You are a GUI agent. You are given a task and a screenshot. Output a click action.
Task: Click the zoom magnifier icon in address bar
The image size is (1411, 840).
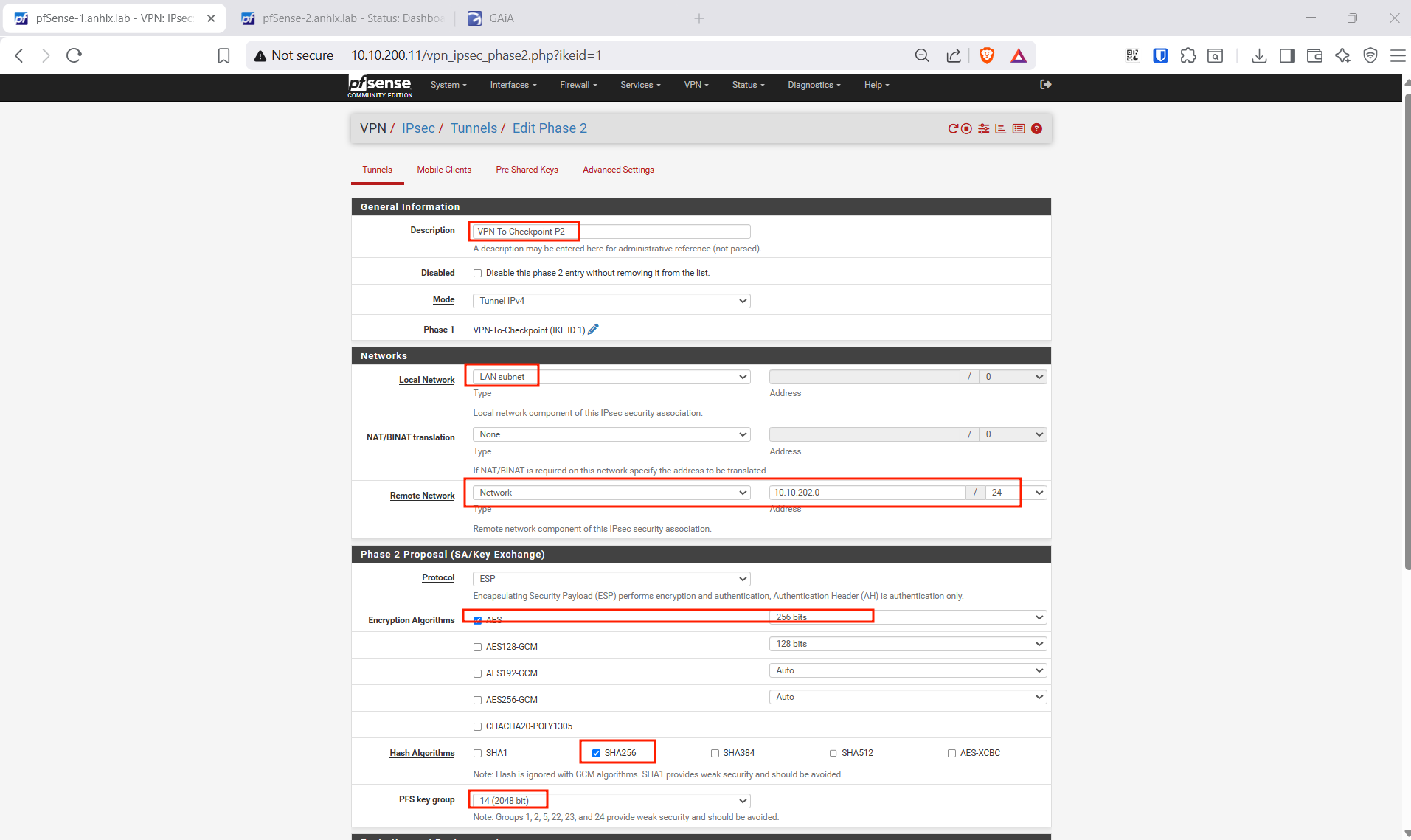pos(922,55)
